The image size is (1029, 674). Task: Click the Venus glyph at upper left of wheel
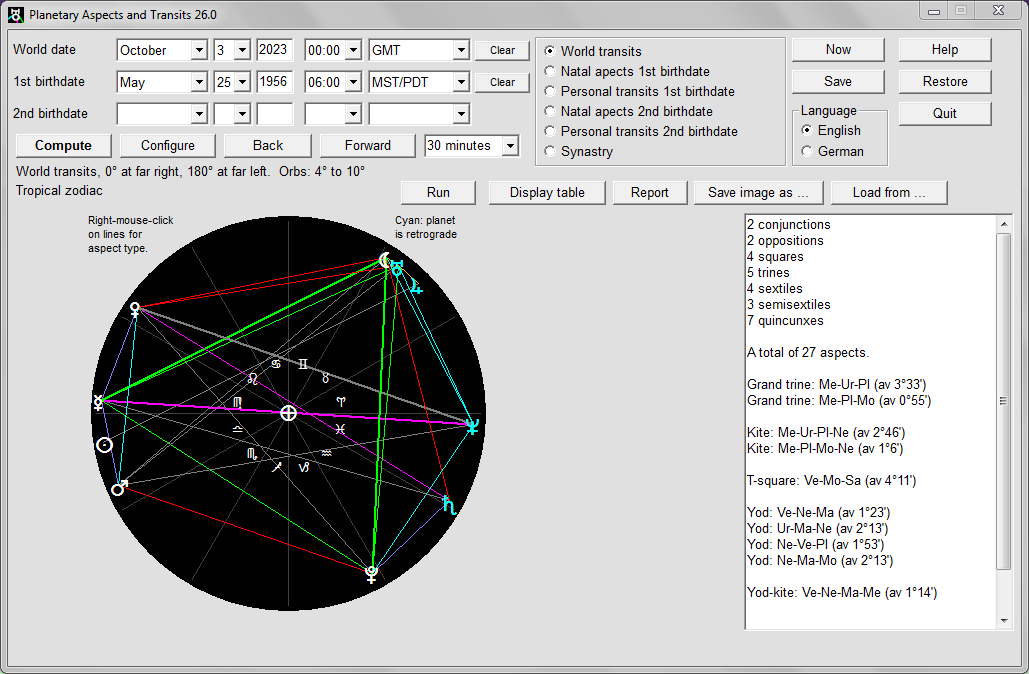(135, 310)
